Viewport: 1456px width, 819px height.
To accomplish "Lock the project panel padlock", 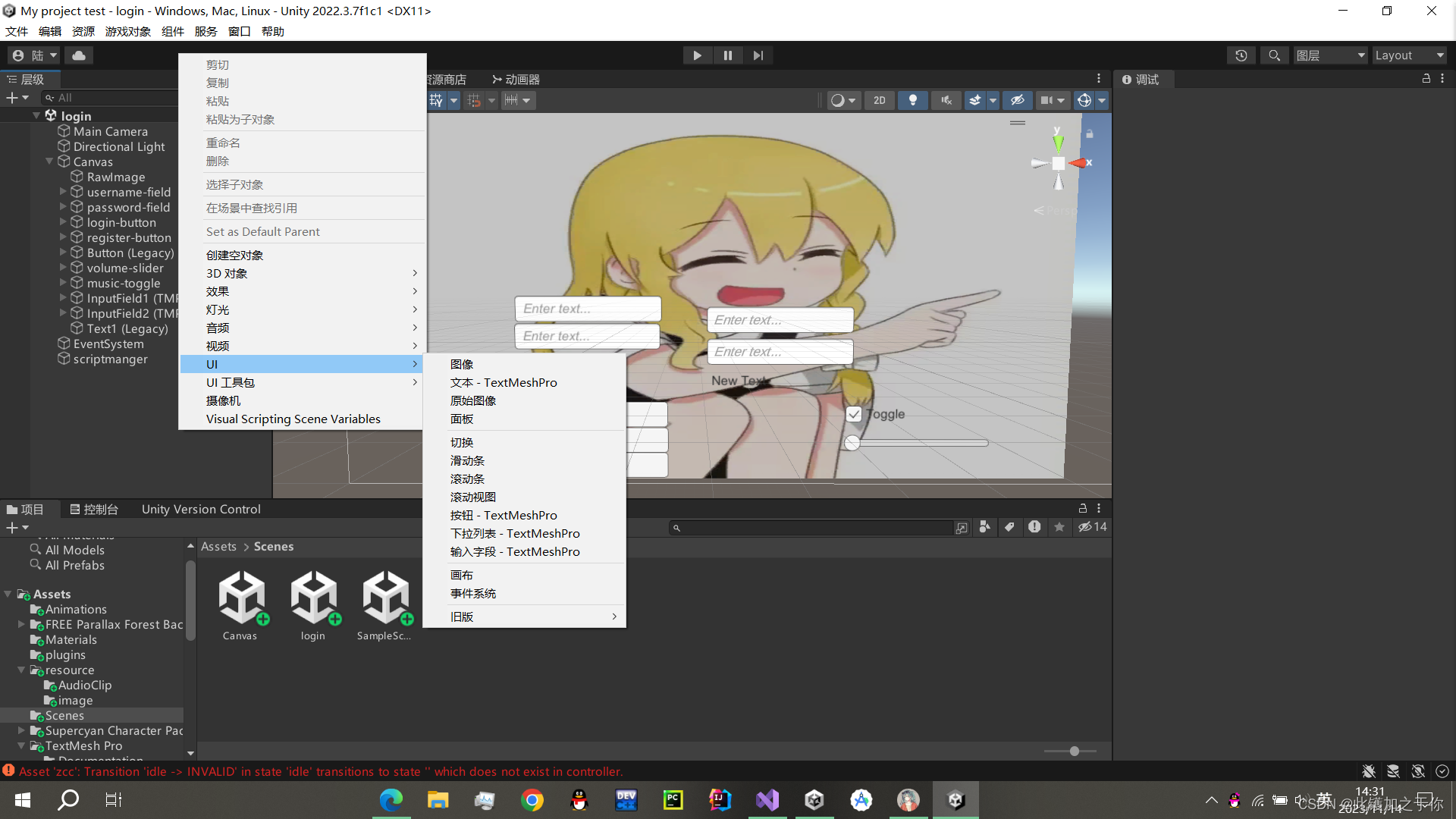I will [1083, 509].
